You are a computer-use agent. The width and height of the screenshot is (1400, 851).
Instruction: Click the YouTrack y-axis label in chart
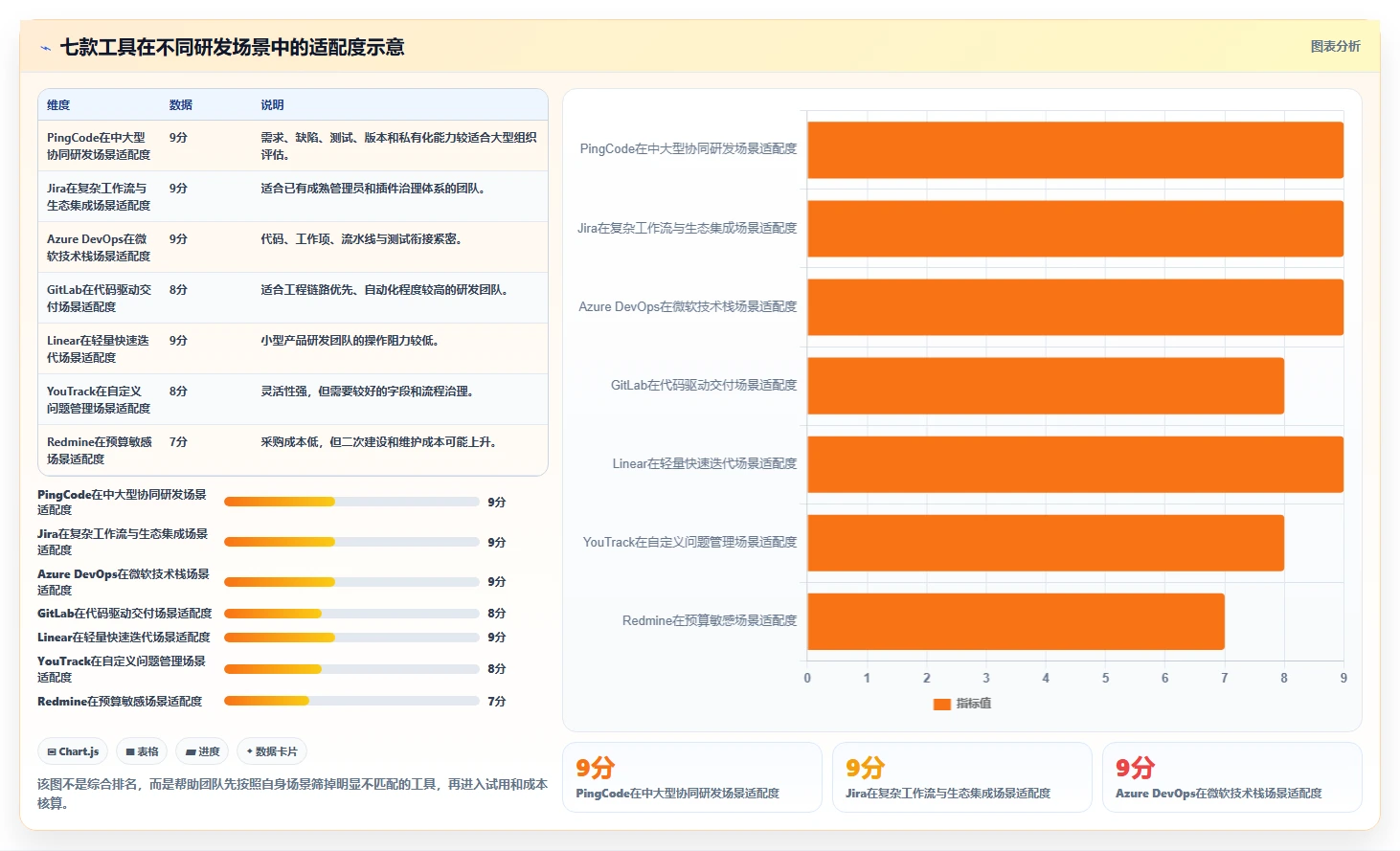[689, 543]
